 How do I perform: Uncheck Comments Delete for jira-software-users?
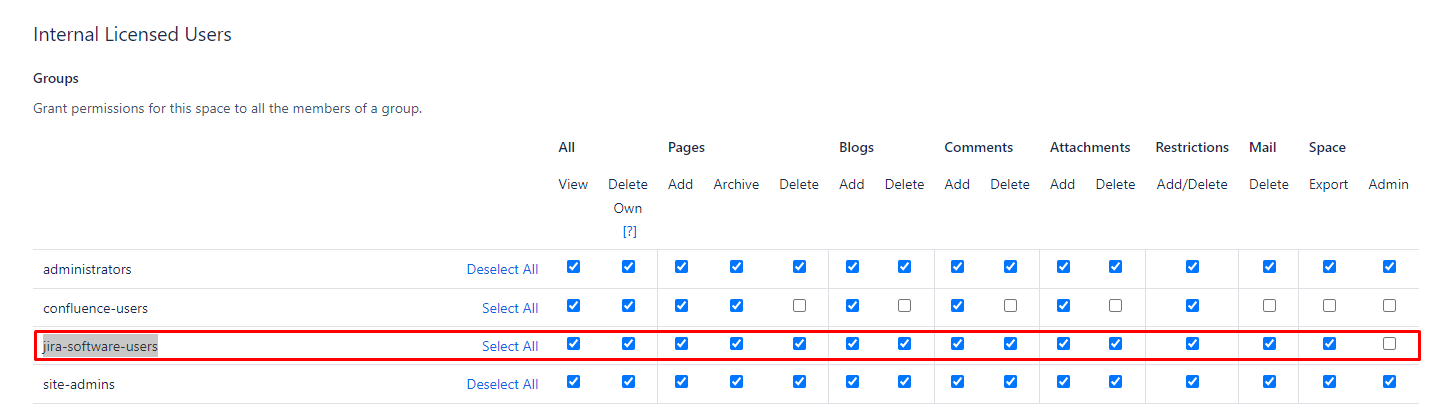[1010, 344]
